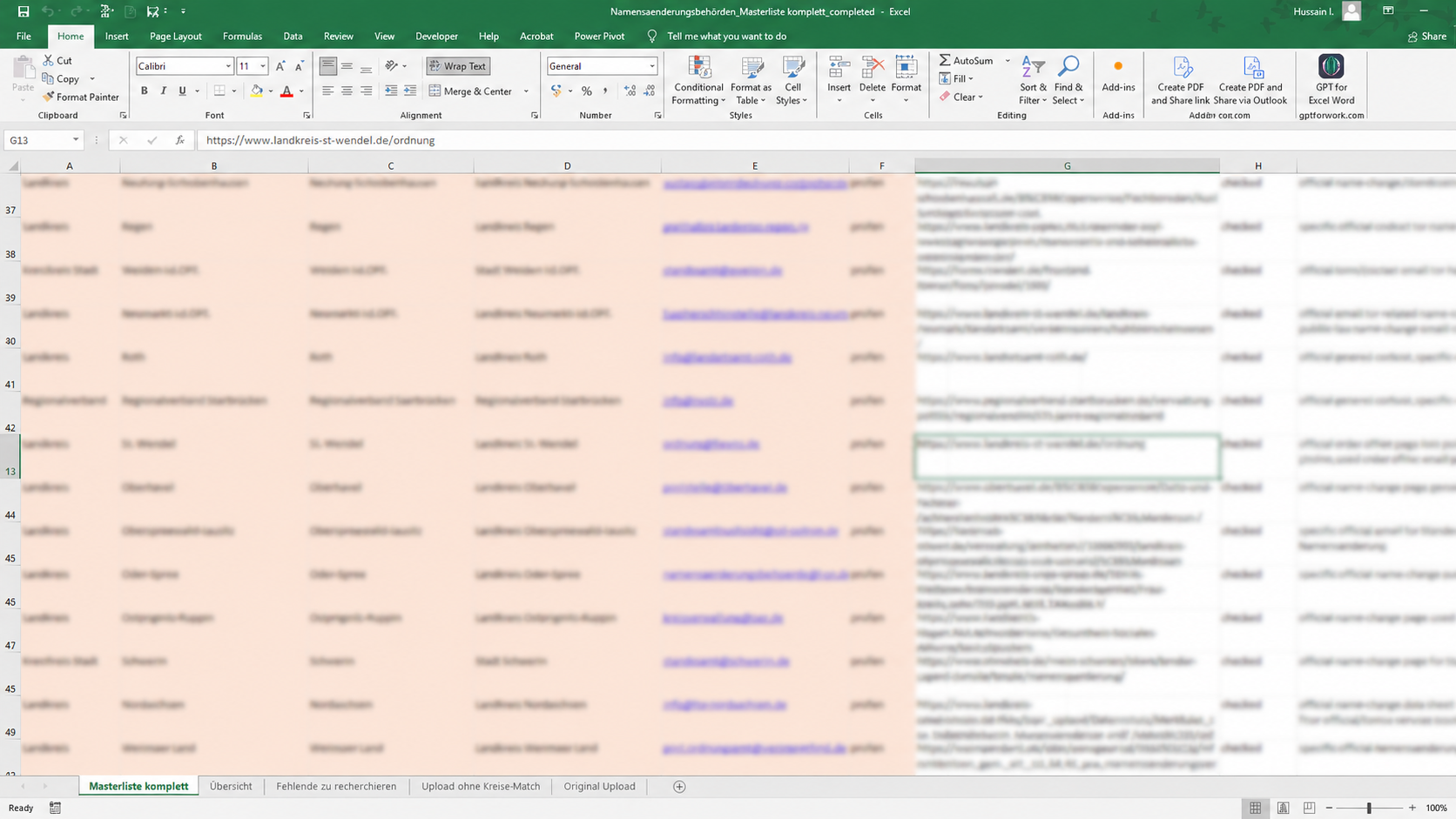Image resolution: width=1456 pixels, height=819 pixels.
Task: Click the formula bar URL text
Action: pos(320,140)
